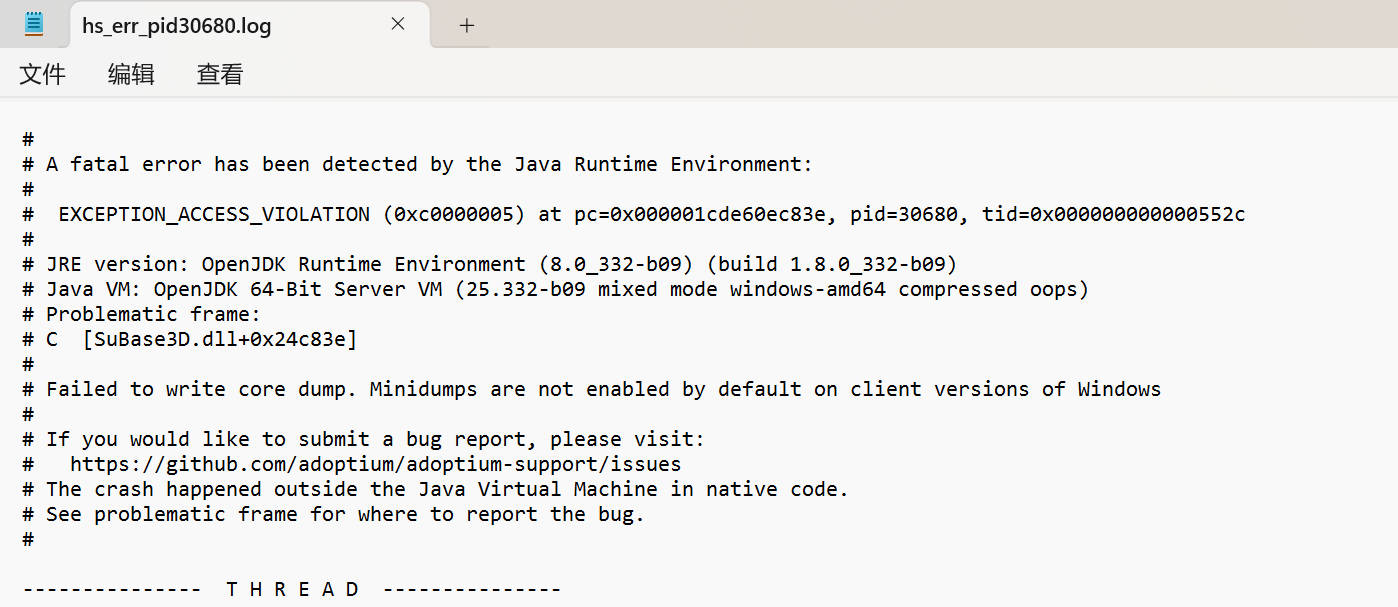This screenshot has width=1398, height=607.
Task: Click the 'Failed to write core dump' line
Action: point(592,389)
